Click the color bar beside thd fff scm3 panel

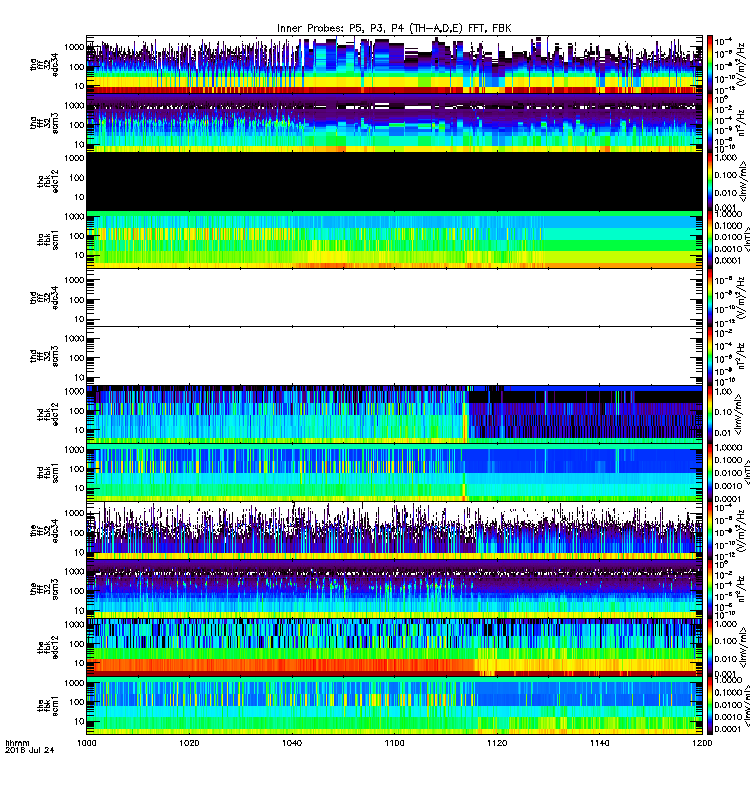(x=710, y=356)
